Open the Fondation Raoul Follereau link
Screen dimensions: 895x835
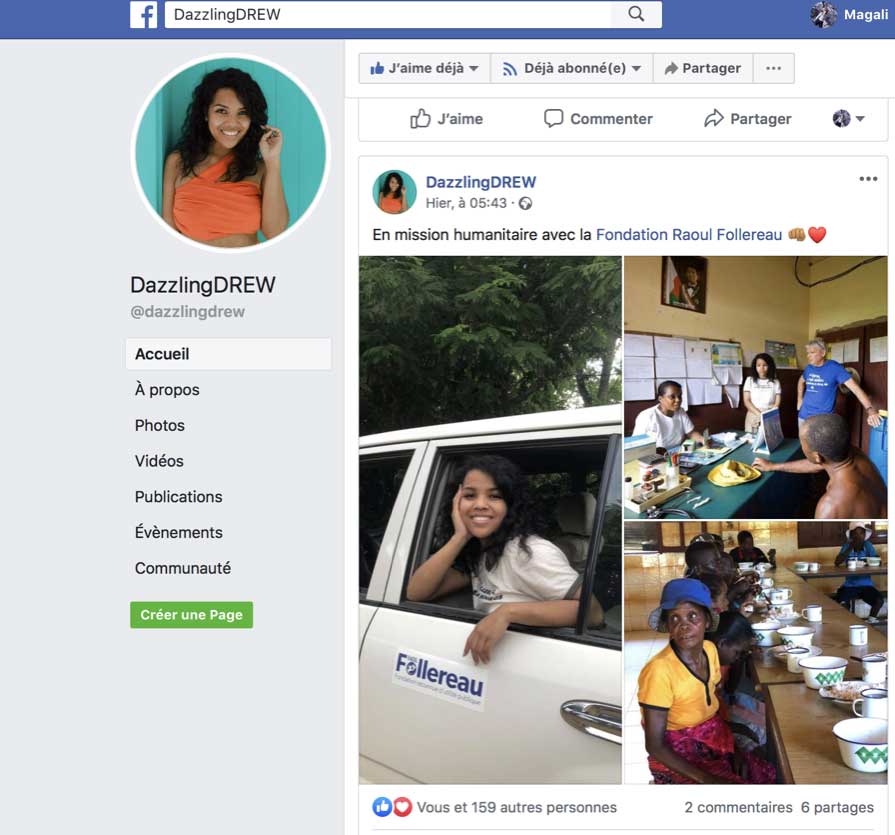coord(689,235)
